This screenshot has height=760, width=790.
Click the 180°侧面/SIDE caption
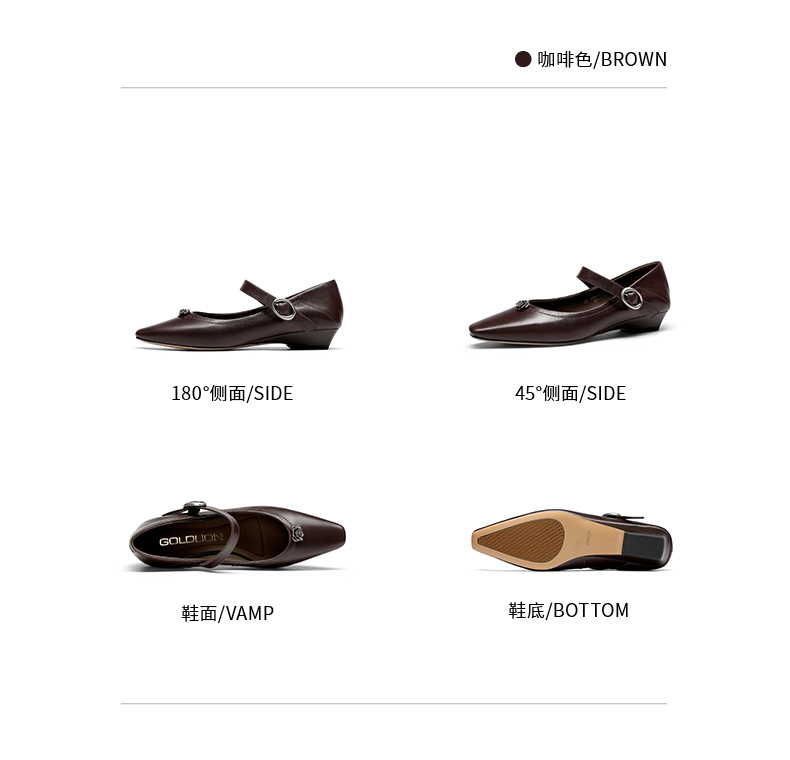tap(232, 393)
